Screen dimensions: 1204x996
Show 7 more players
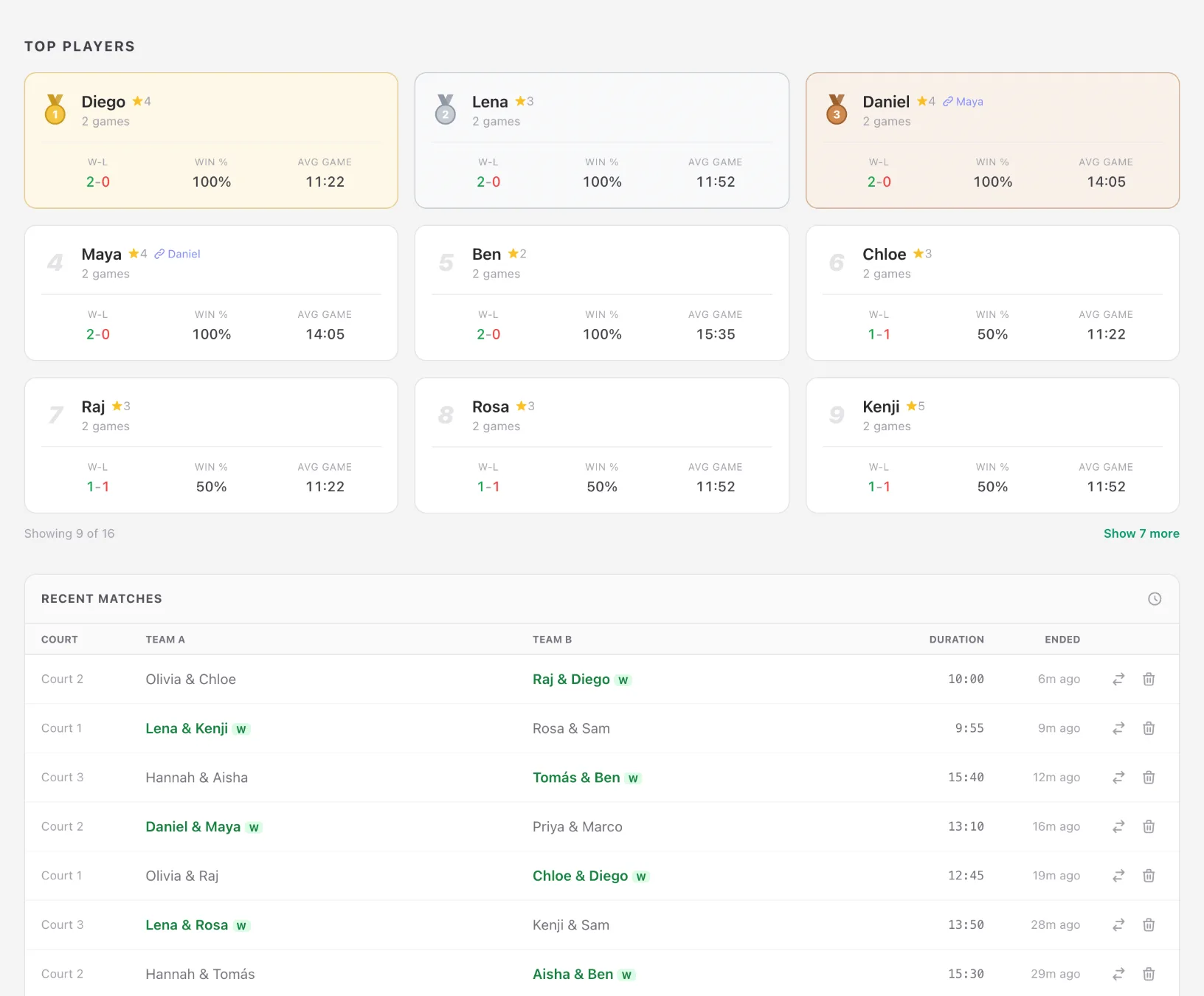pos(1141,533)
